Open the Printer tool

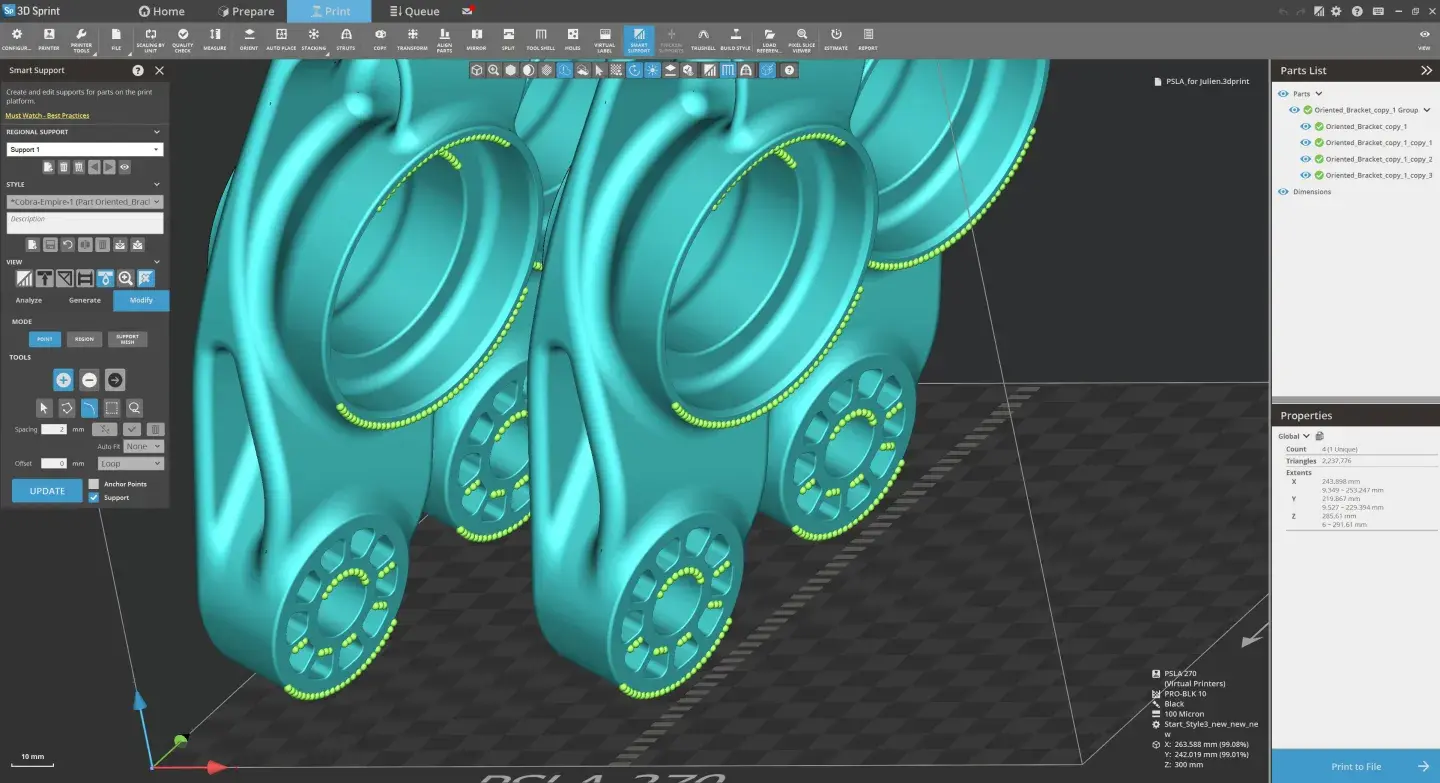coord(48,39)
